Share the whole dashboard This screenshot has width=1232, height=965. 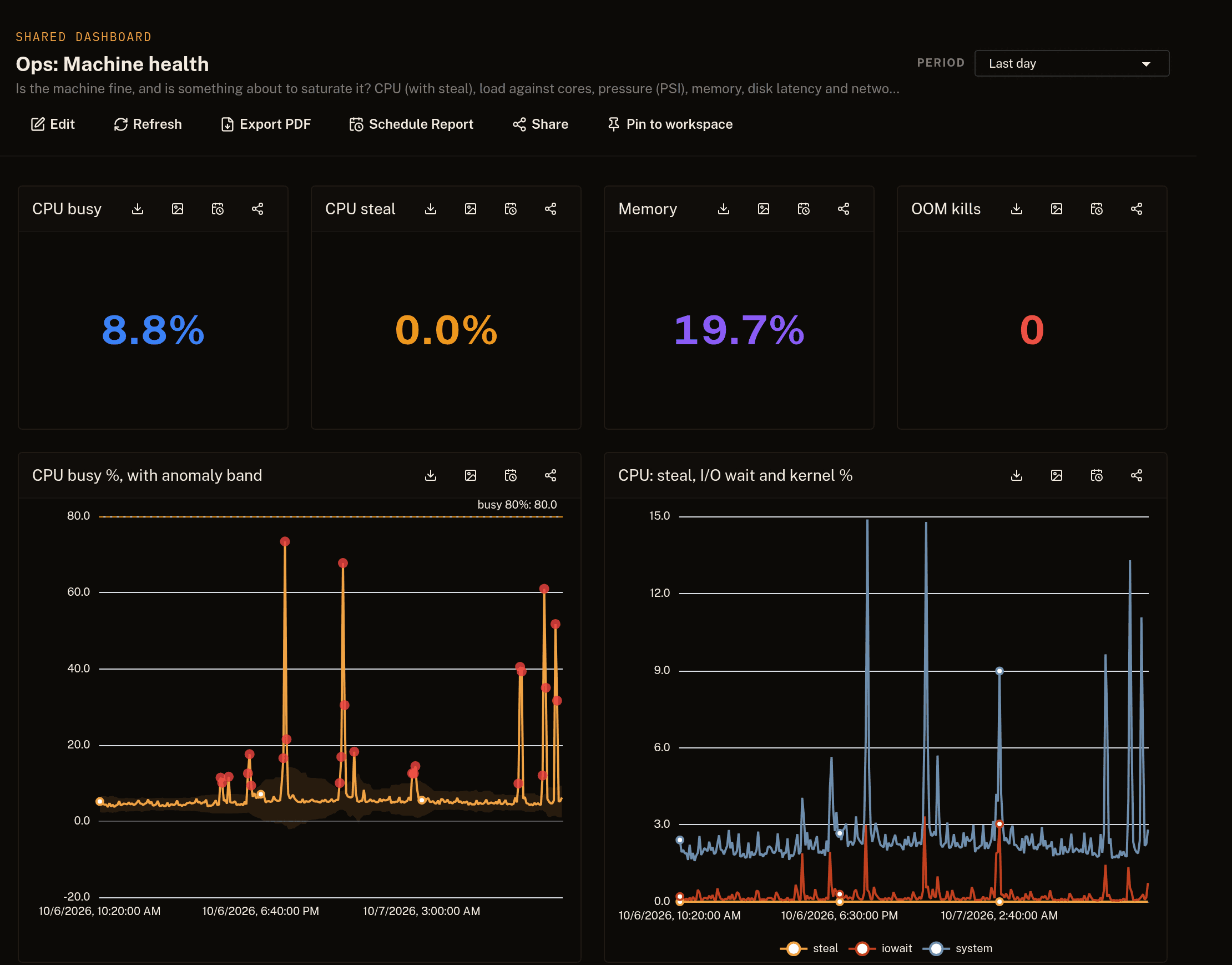coord(541,124)
